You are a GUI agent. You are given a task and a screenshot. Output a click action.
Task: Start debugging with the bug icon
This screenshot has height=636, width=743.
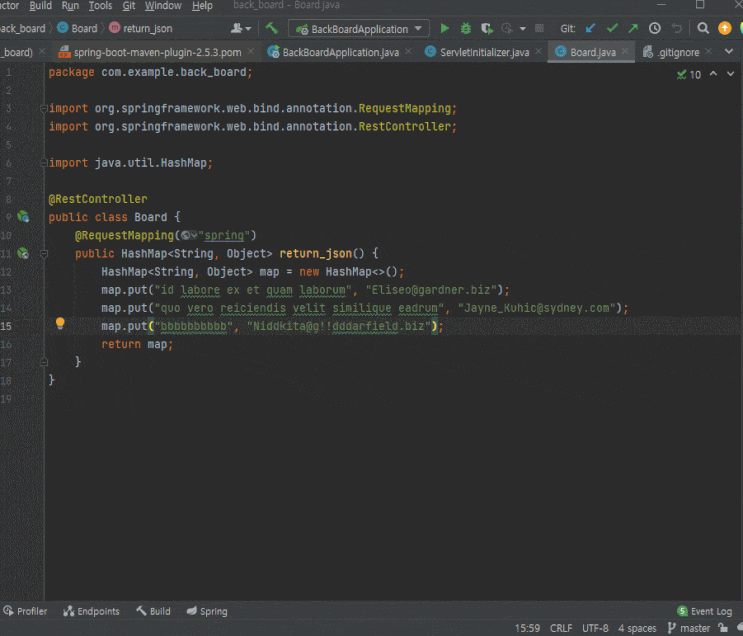466,28
